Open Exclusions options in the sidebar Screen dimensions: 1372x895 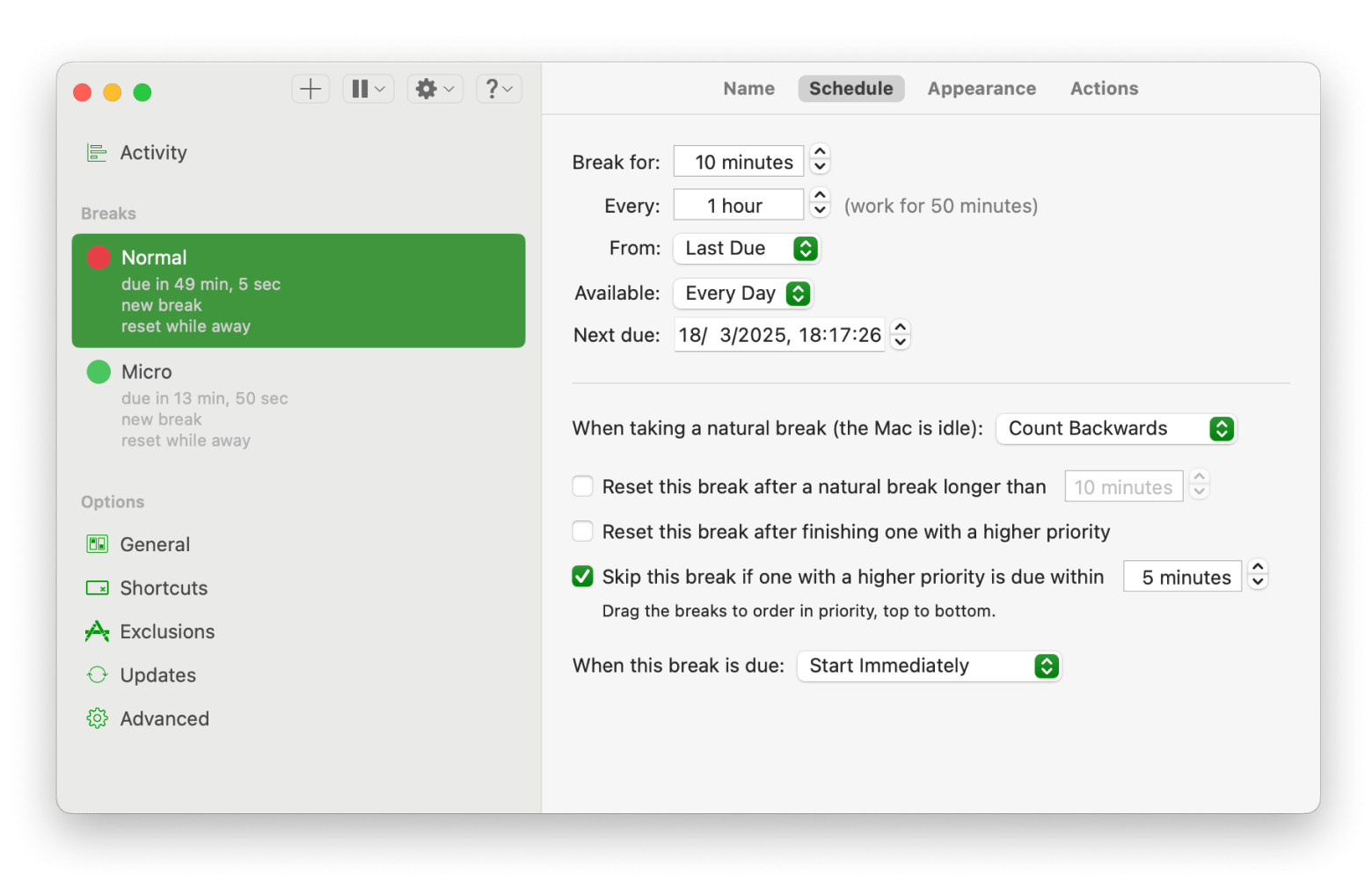pyautogui.click(x=167, y=631)
